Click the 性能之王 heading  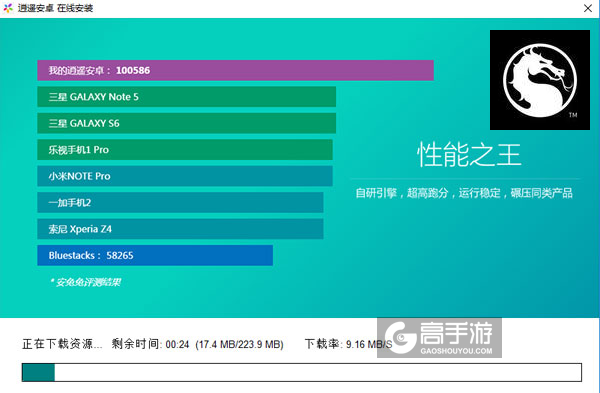[x=469, y=155]
